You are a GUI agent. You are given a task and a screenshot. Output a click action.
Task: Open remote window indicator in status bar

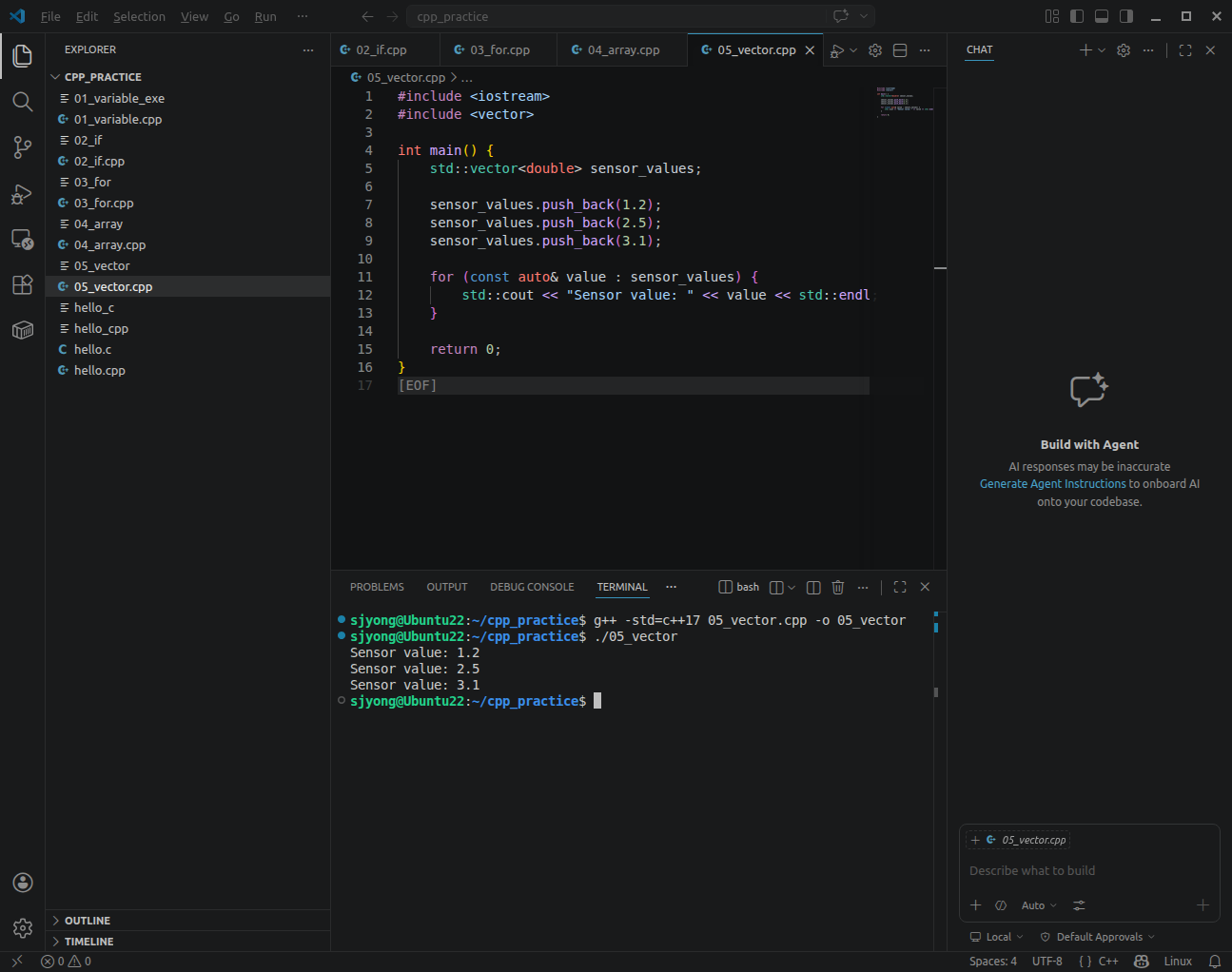(16, 962)
